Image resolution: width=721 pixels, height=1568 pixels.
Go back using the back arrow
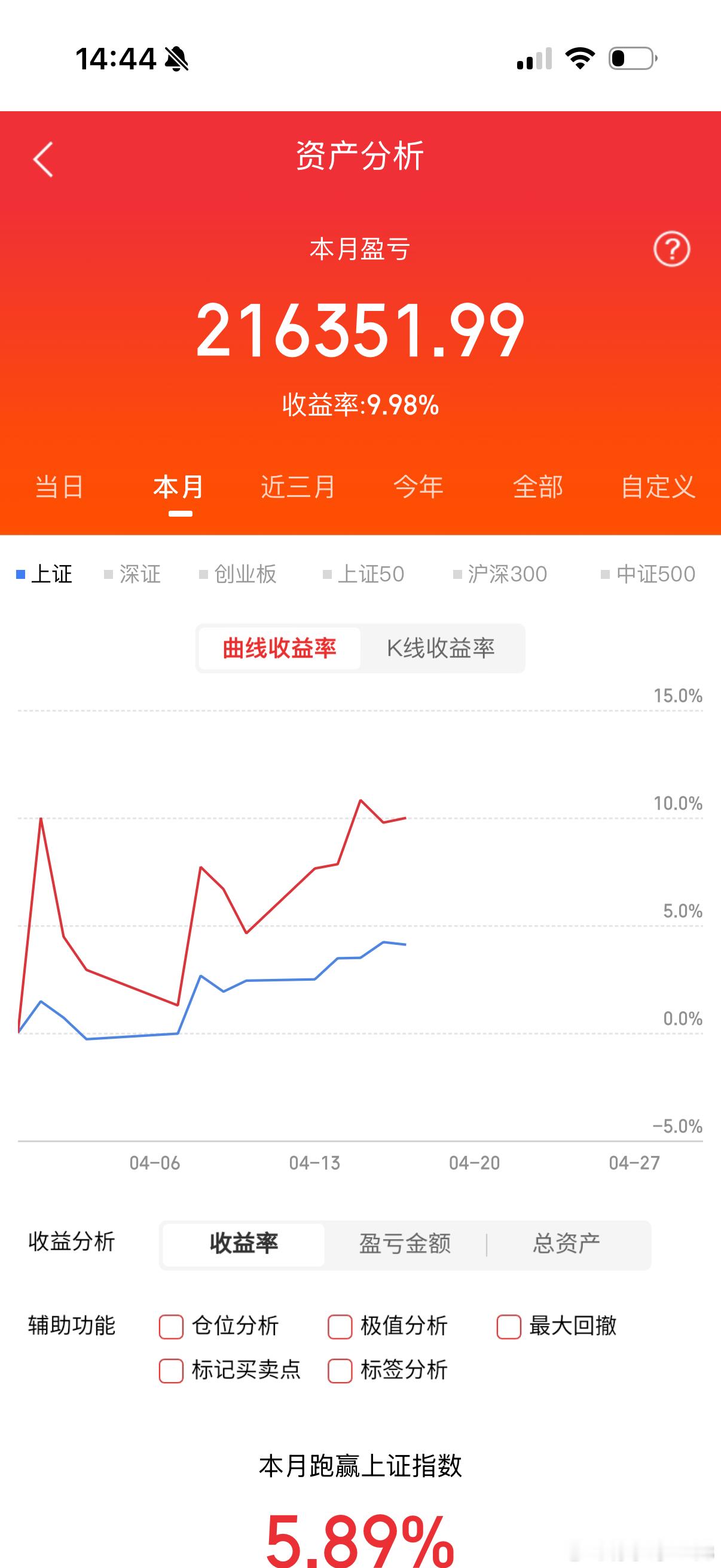click(42, 159)
